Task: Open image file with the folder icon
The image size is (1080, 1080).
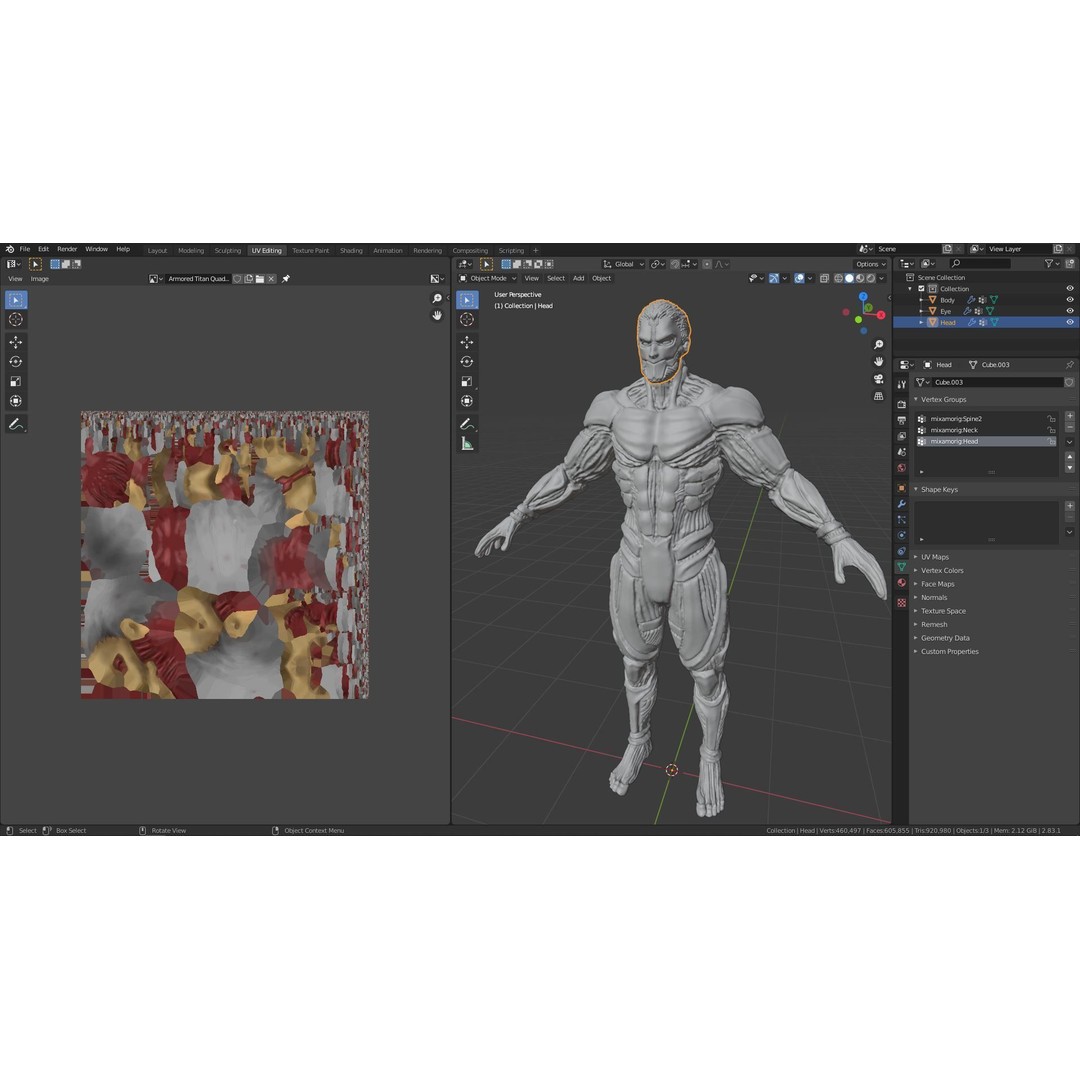Action: click(x=260, y=279)
